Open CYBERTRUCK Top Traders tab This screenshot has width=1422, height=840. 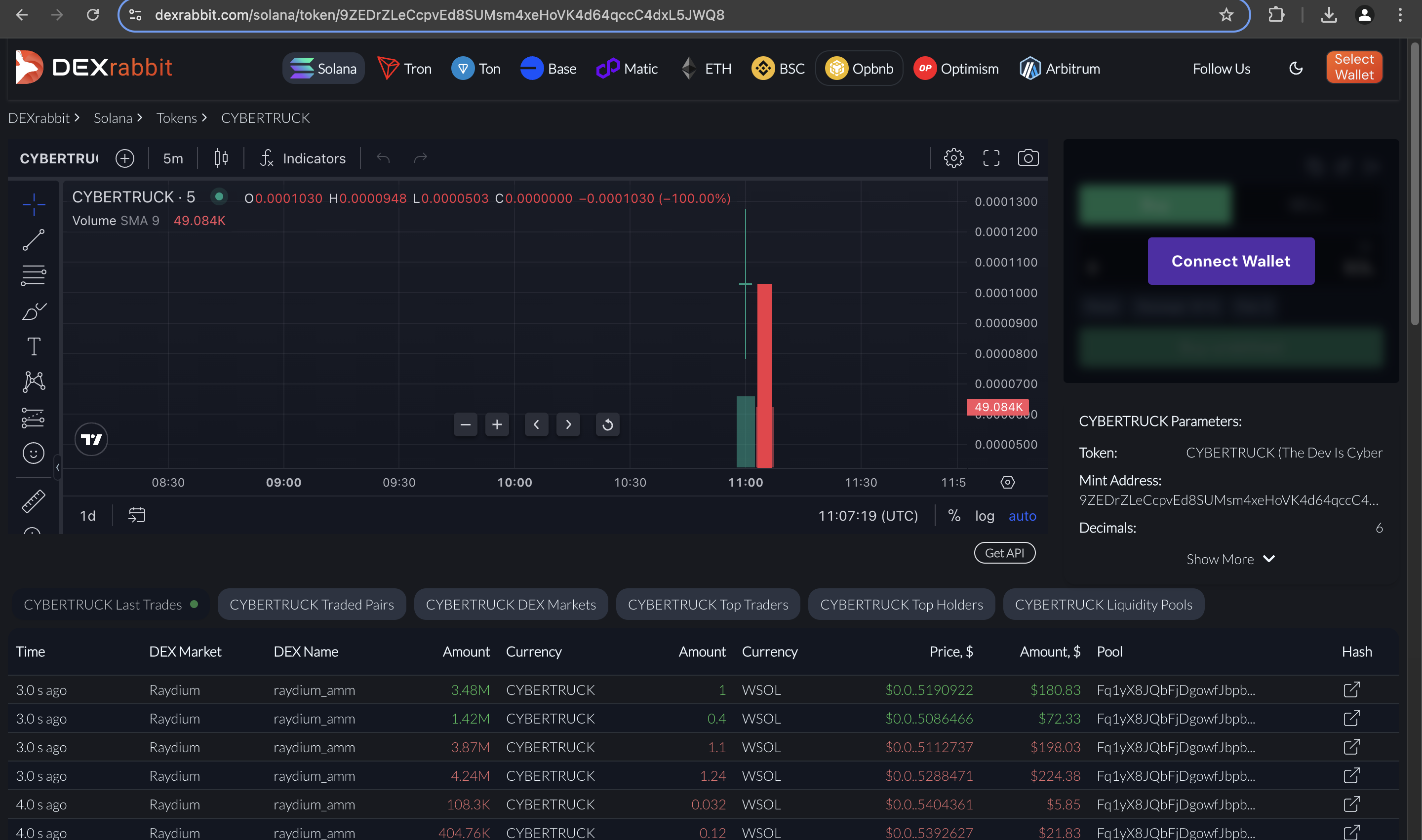tap(708, 605)
